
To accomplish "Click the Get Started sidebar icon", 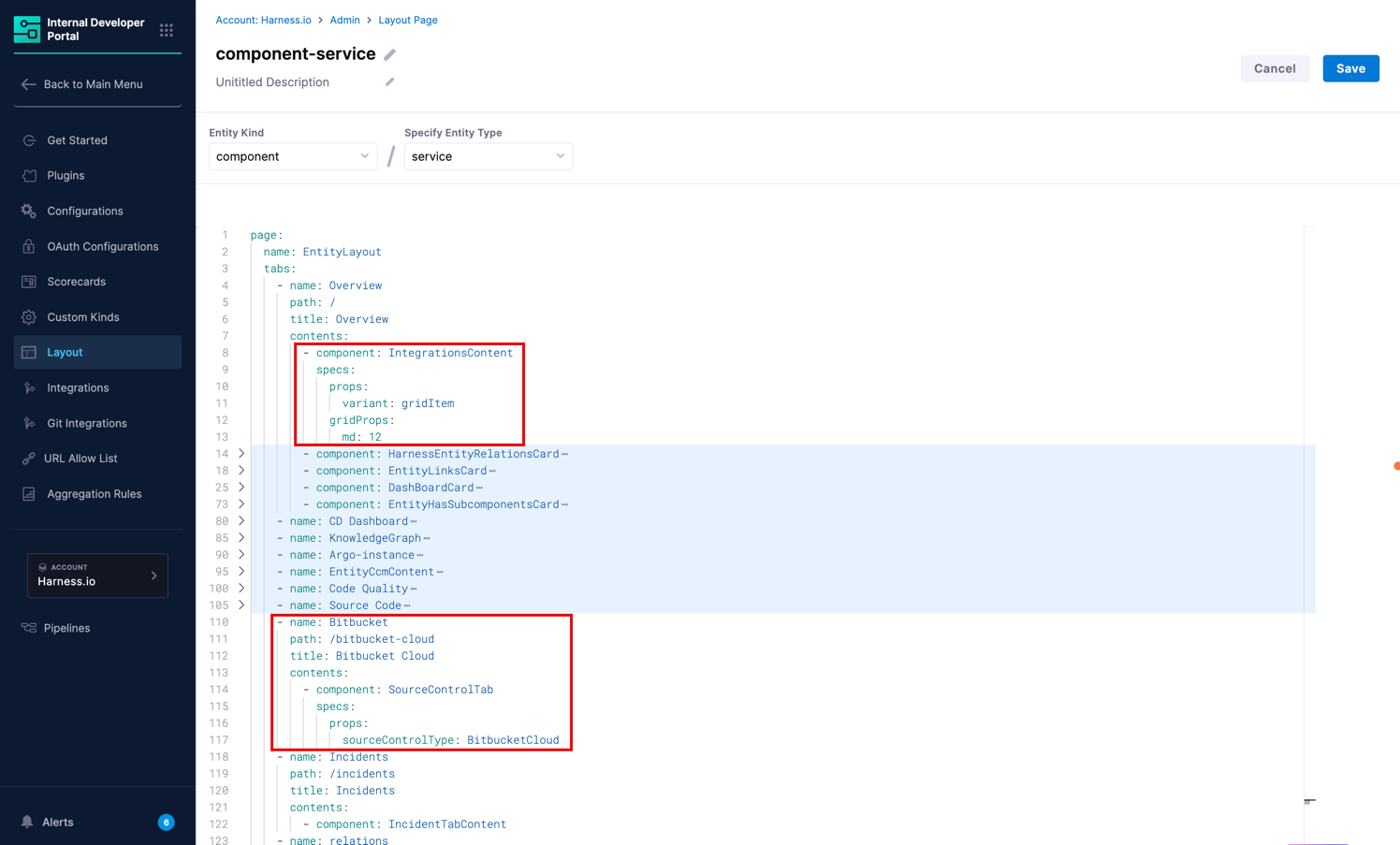I will [29, 140].
